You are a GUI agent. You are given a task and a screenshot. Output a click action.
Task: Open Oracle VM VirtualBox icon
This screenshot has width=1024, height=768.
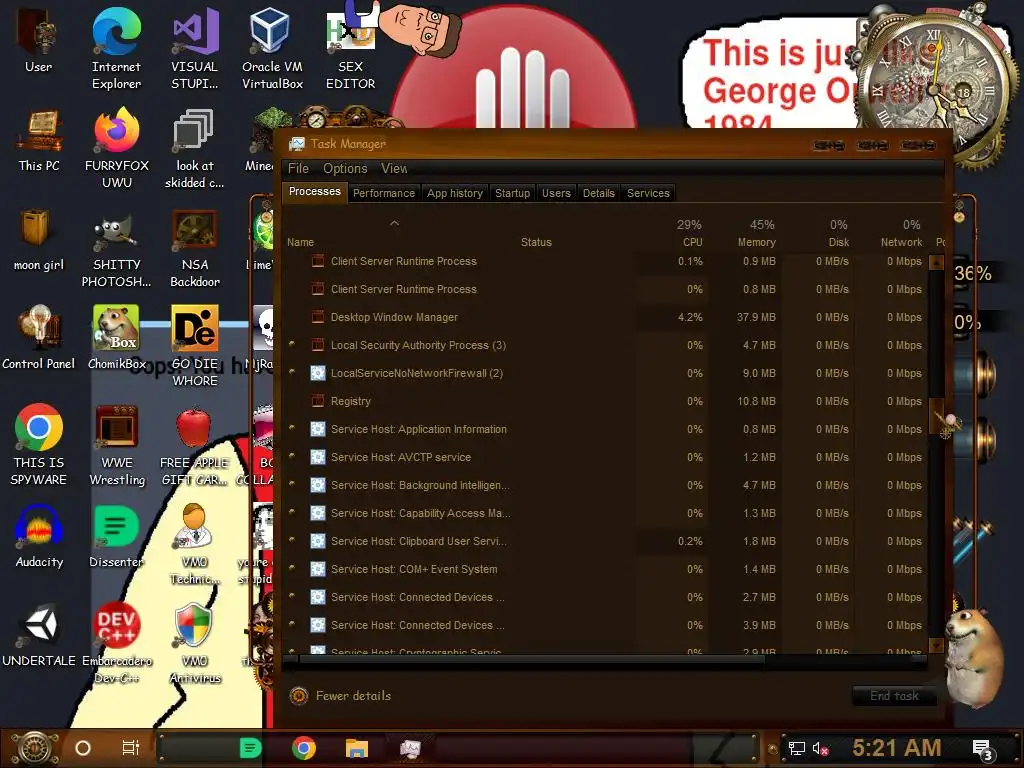click(x=272, y=48)
